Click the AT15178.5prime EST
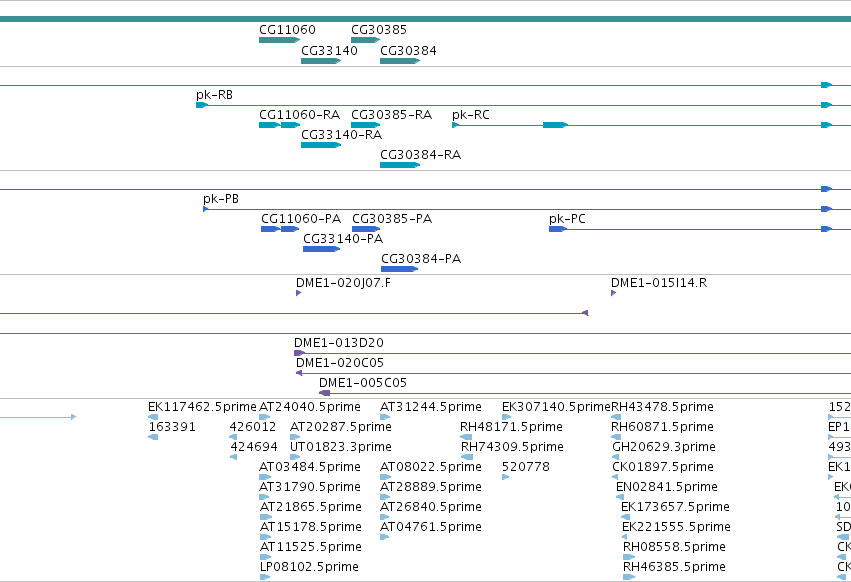This screenshot has height=582, width=851. coord(265,537)
